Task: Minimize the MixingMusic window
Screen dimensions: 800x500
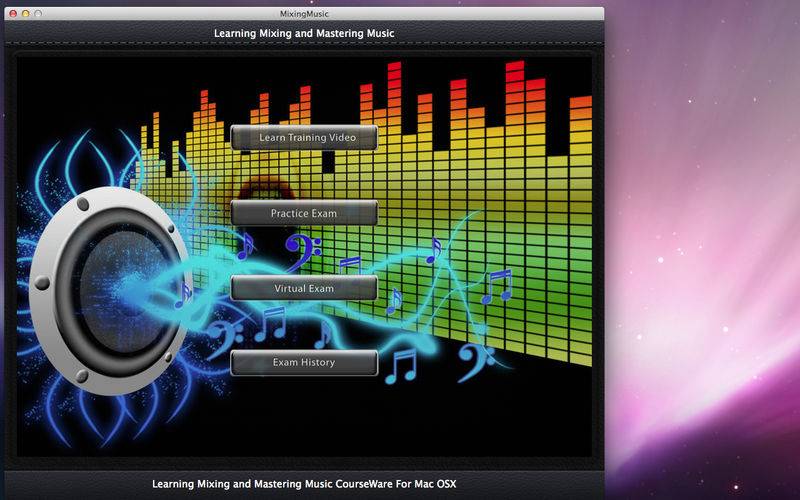Action: (x=26, y=14)
